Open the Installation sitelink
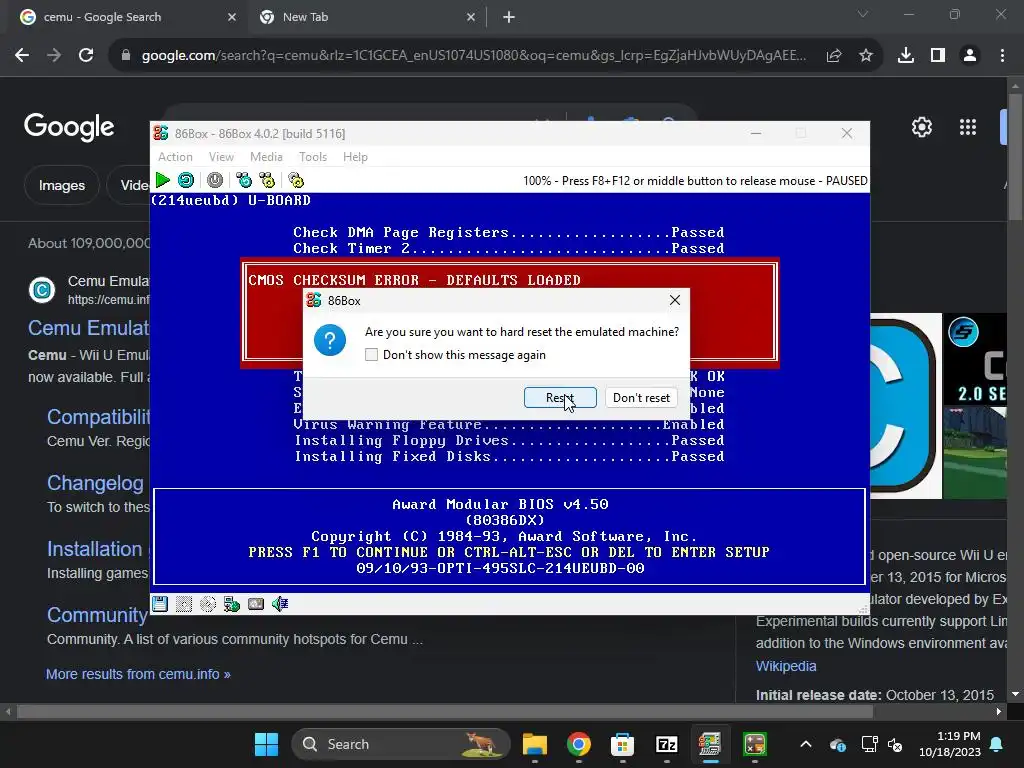Image resolution: width=1024 pixels, height=768 pixels. [95, 549]
